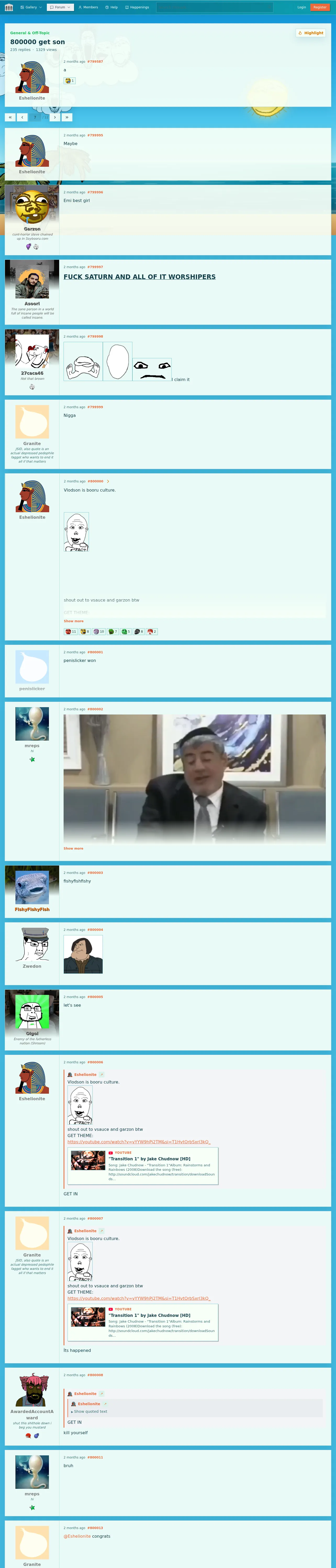Click the orange Register button
This screenshot has width=336, height=1568.
click(320, 7)
